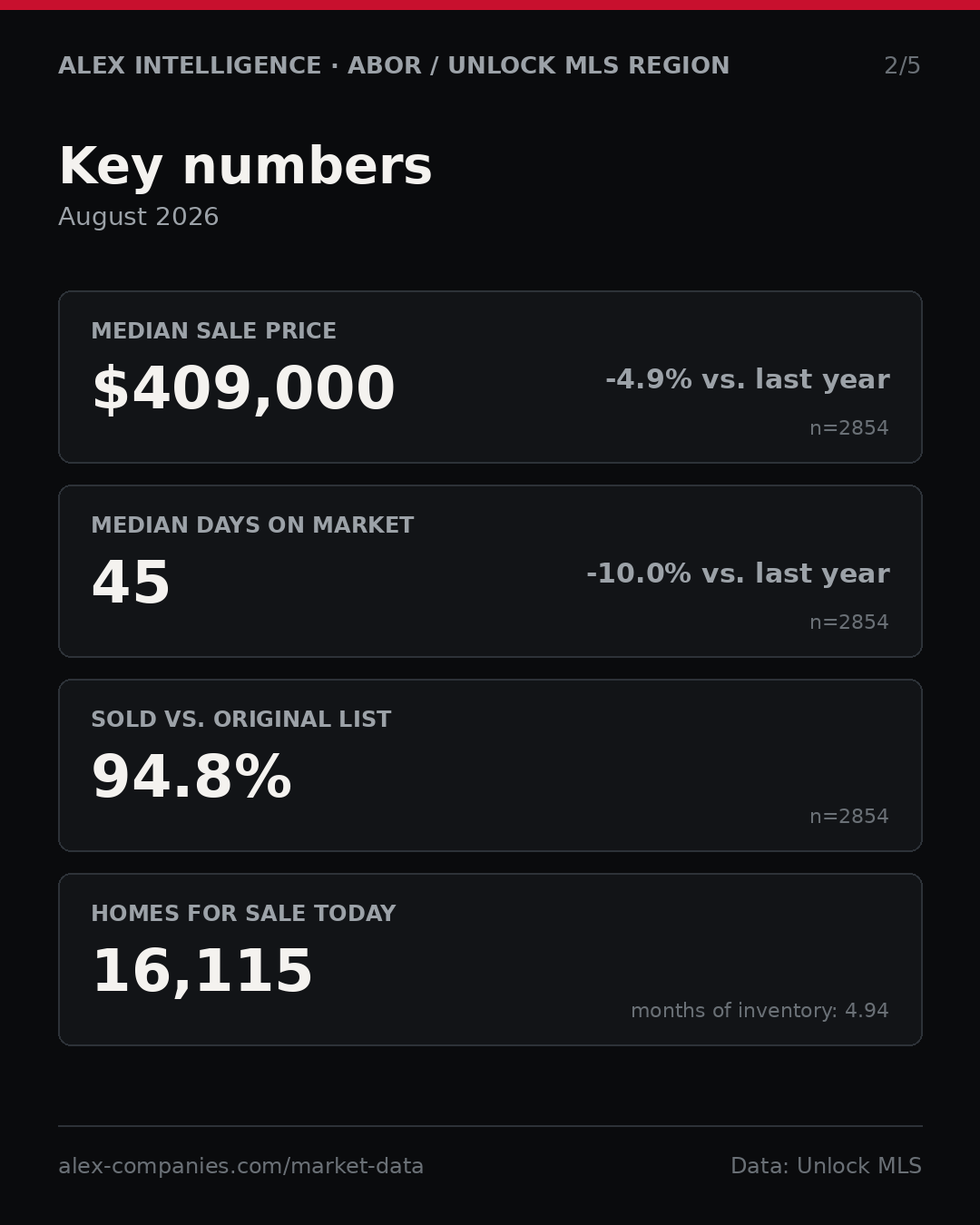Screen dimensions: 980x1225
Task: Click the 2/5 page indicator
Action: point(902,66)
